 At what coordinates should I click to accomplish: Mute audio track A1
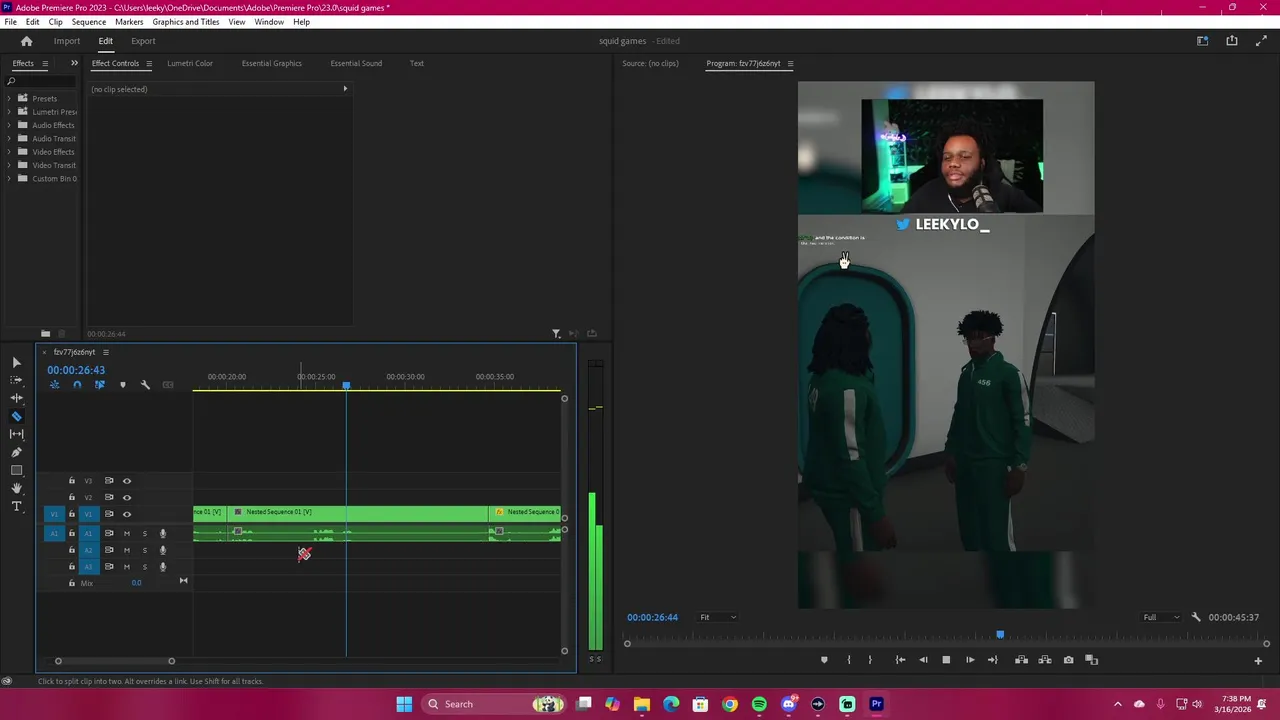[x=126, y=533]
